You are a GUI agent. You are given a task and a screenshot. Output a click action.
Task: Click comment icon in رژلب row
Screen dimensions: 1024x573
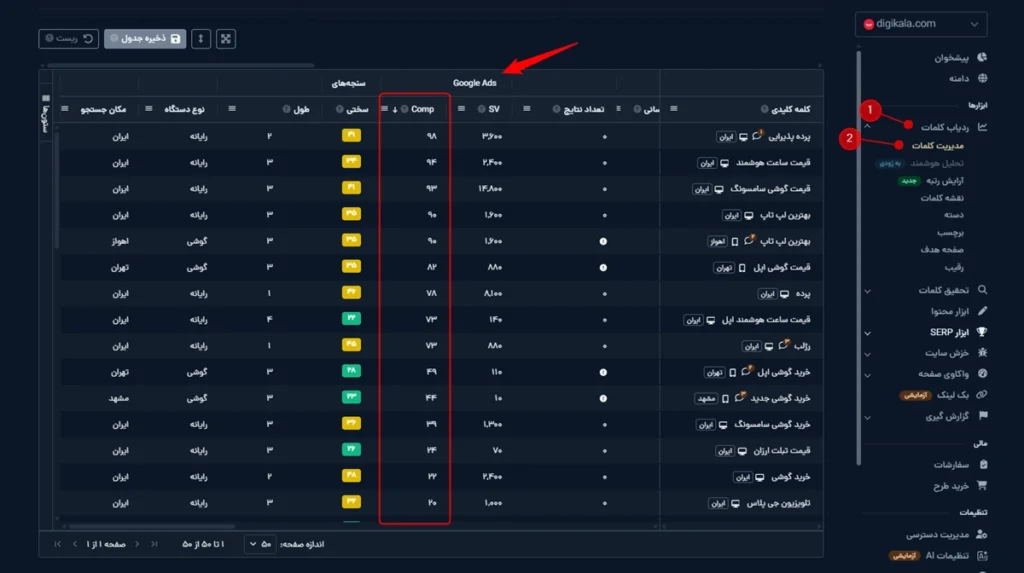pos(784,344)
